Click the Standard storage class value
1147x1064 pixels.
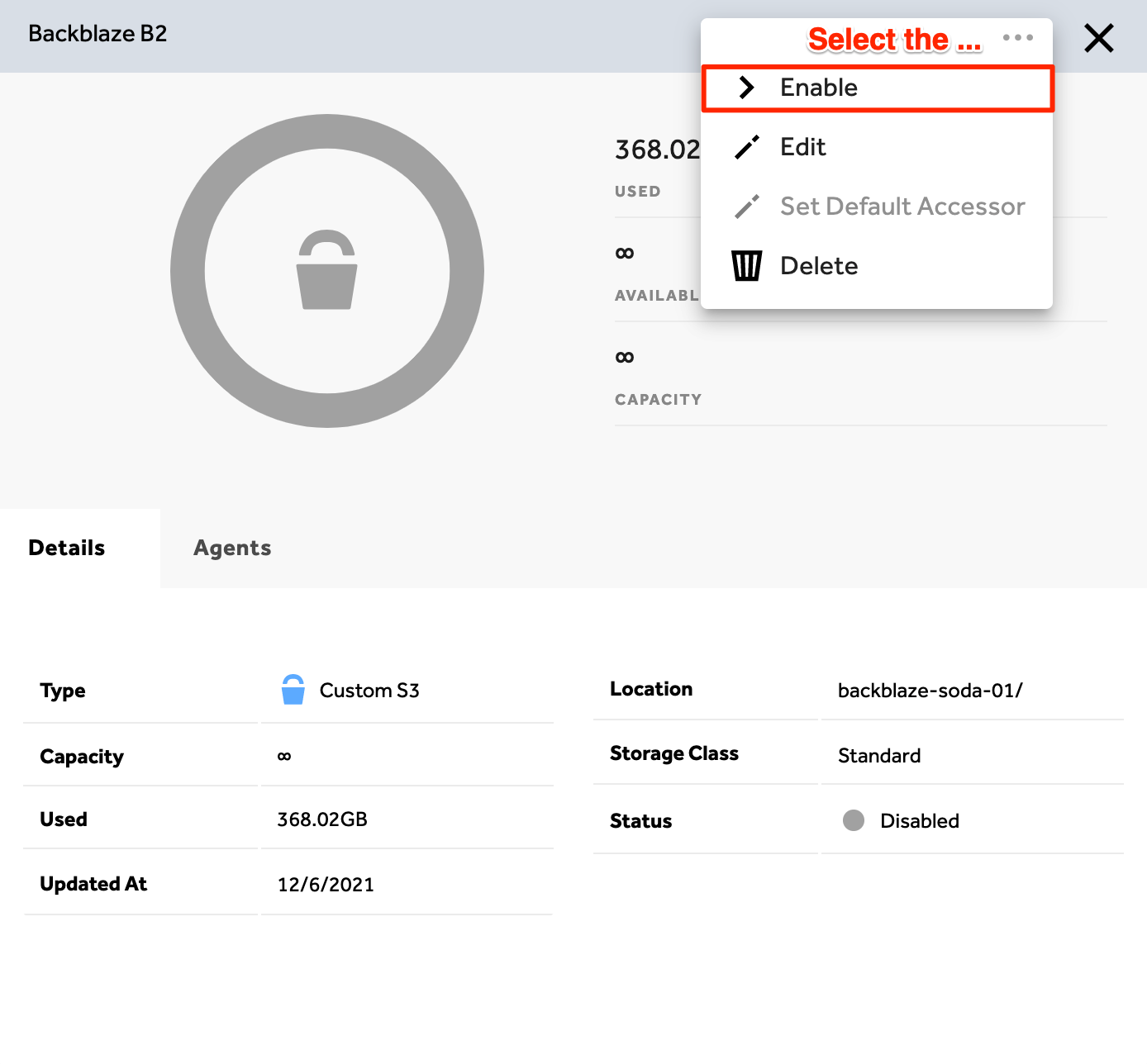click(879, 756)
